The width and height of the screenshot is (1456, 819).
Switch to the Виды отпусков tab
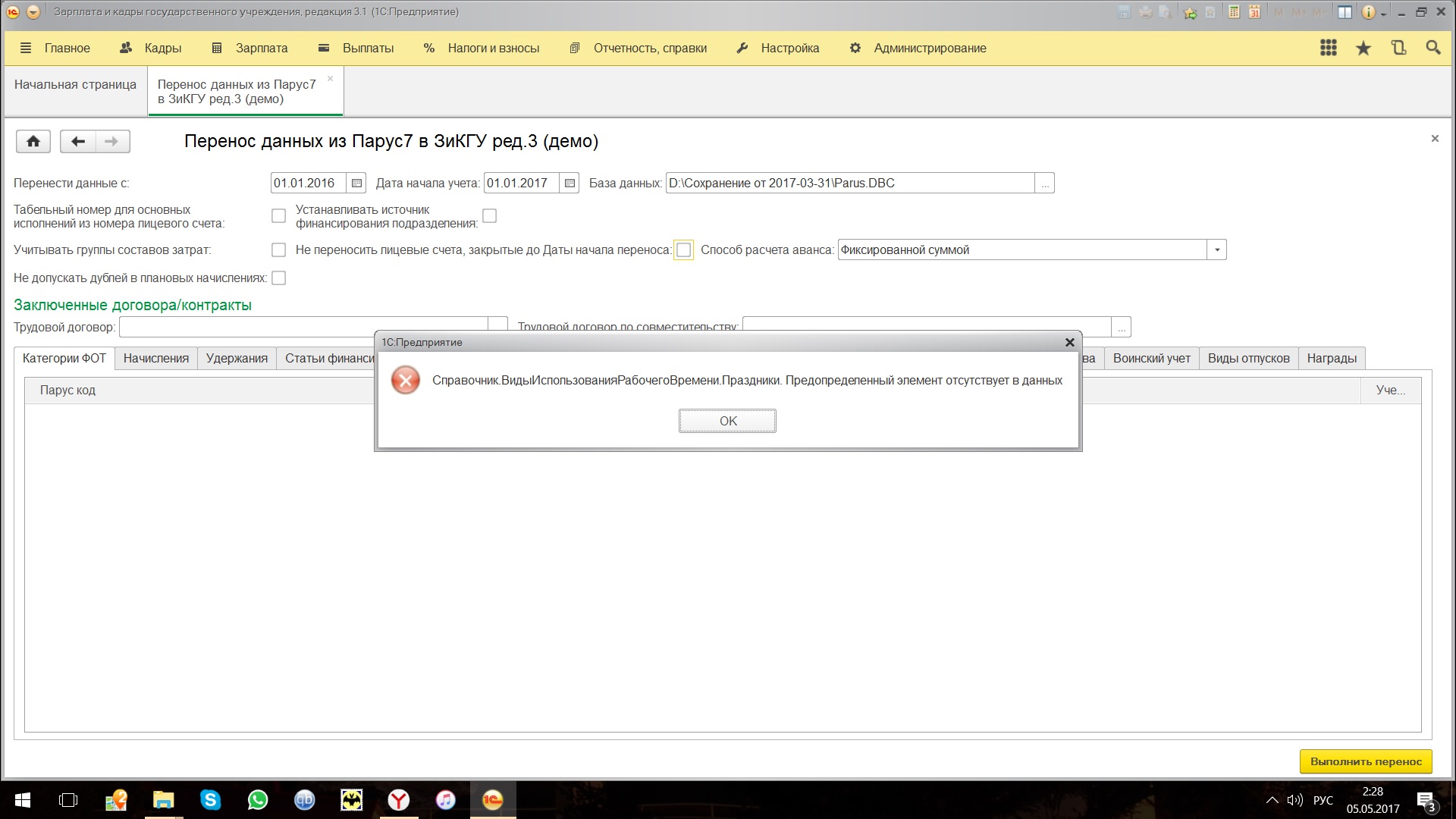click(1248, 358)
